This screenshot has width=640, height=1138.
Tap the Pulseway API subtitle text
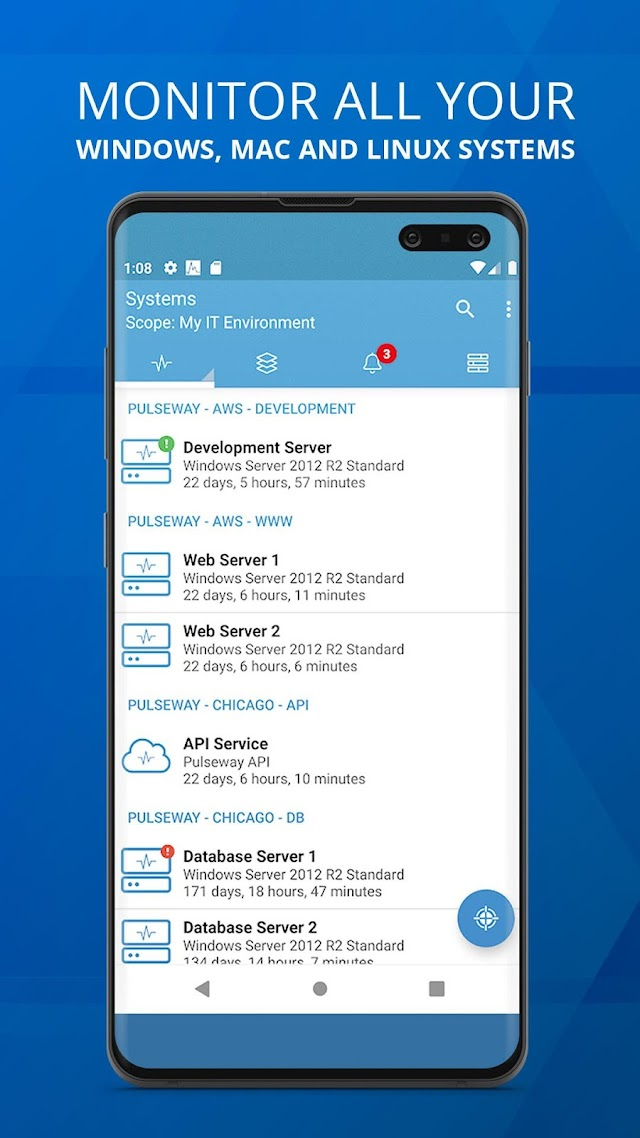(228, 762)
